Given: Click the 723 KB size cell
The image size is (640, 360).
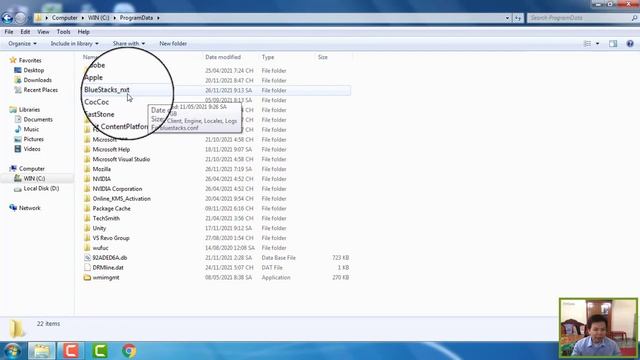Looking at the screenshot, I should tap(340, 258).
